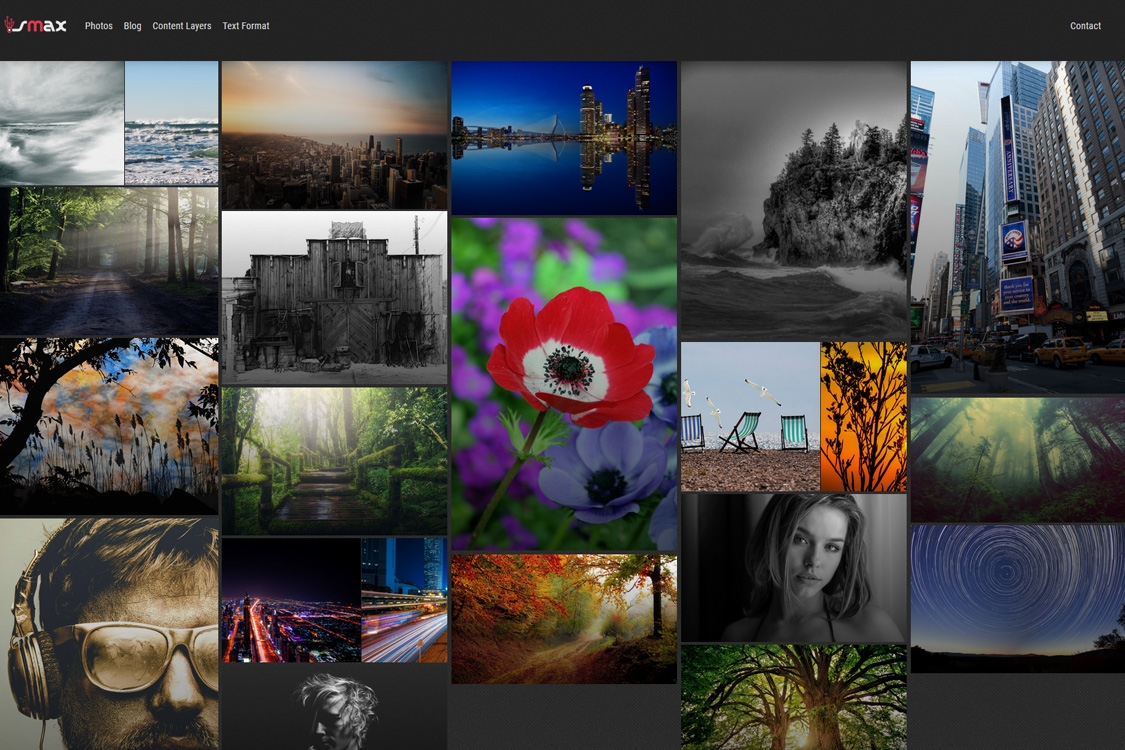Open the sunlit big tree canopy photo

[794, 698]
